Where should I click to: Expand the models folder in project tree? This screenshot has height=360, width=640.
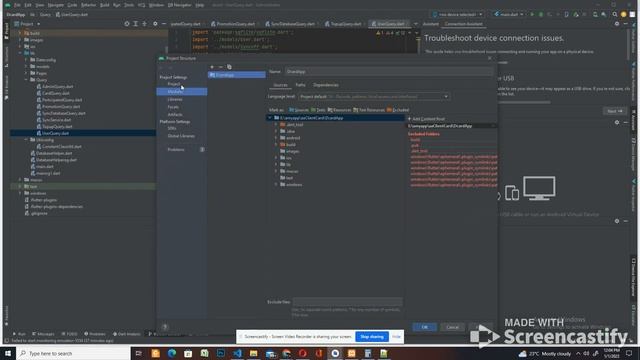(x=26, y=67)
